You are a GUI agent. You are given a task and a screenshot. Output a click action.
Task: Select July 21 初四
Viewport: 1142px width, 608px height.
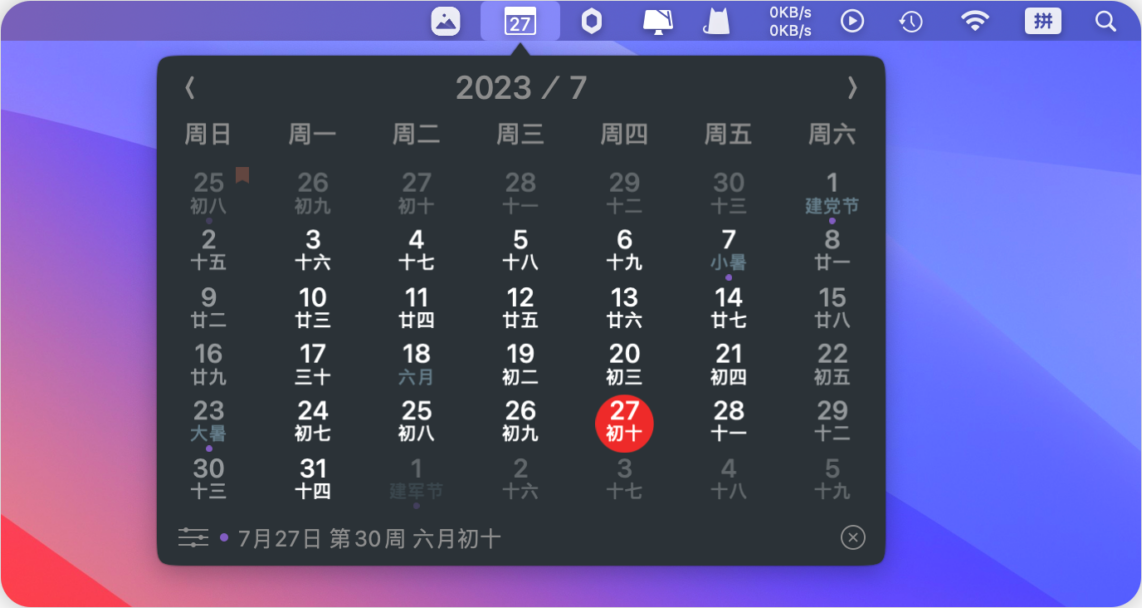click(x=728, y=365)
